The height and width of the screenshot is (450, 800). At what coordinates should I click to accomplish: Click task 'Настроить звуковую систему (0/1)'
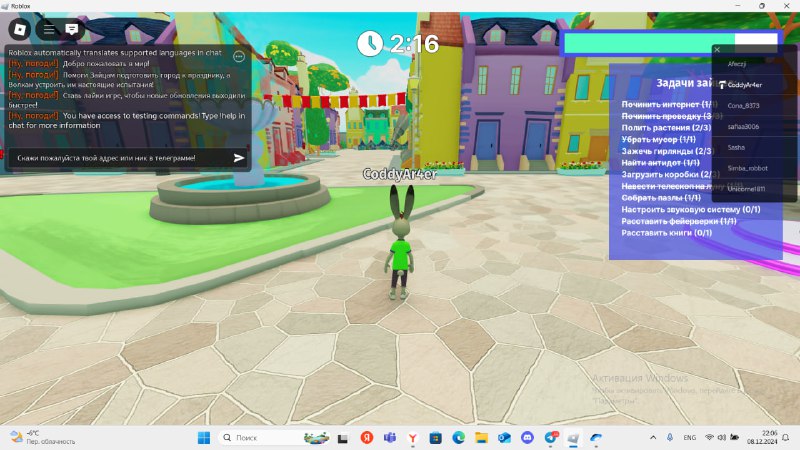click(x=691, y=209)
